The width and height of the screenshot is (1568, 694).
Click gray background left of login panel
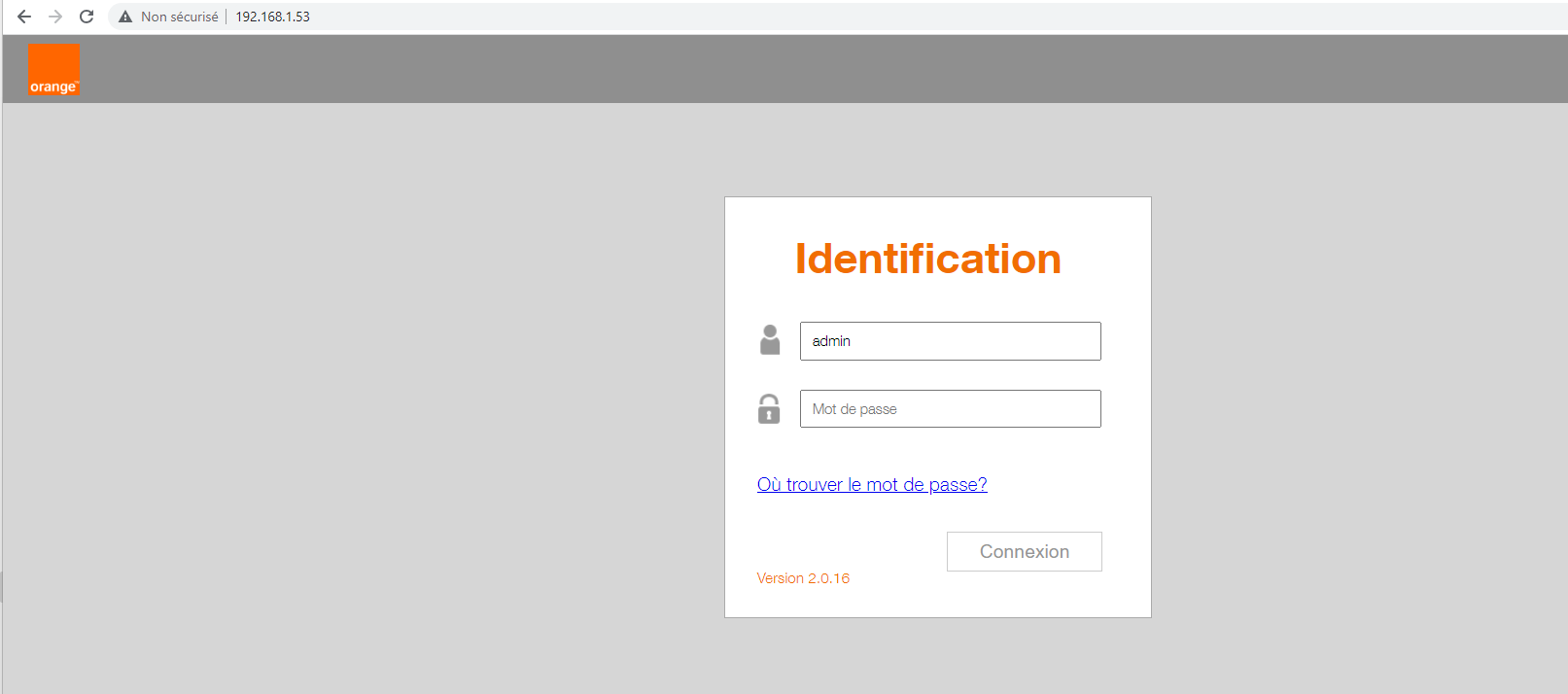click(360, 389)
